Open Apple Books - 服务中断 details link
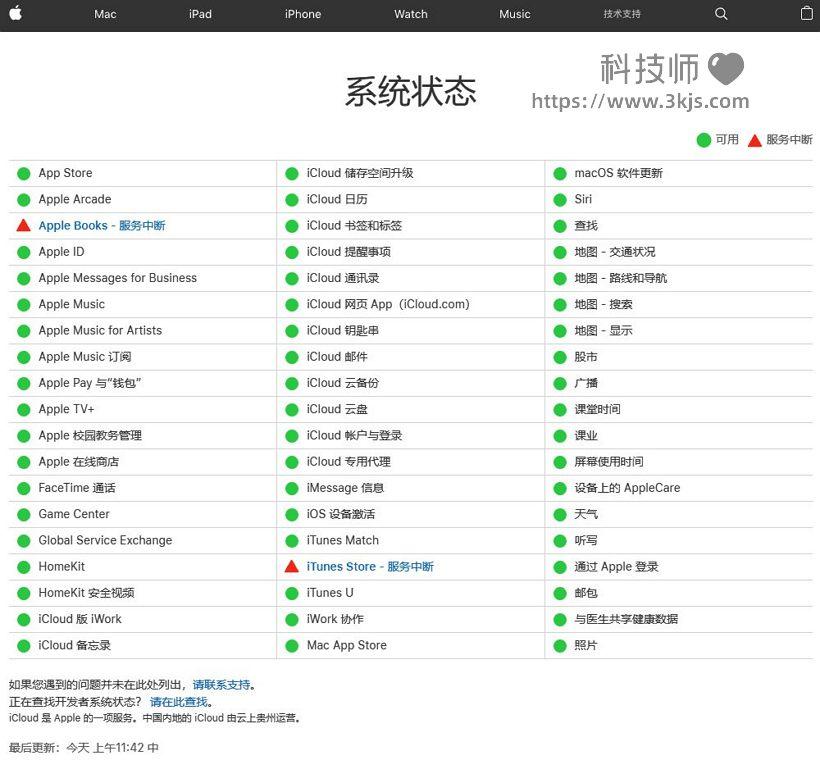The height and width of the screenshot is (760, 820). point(102,225)
